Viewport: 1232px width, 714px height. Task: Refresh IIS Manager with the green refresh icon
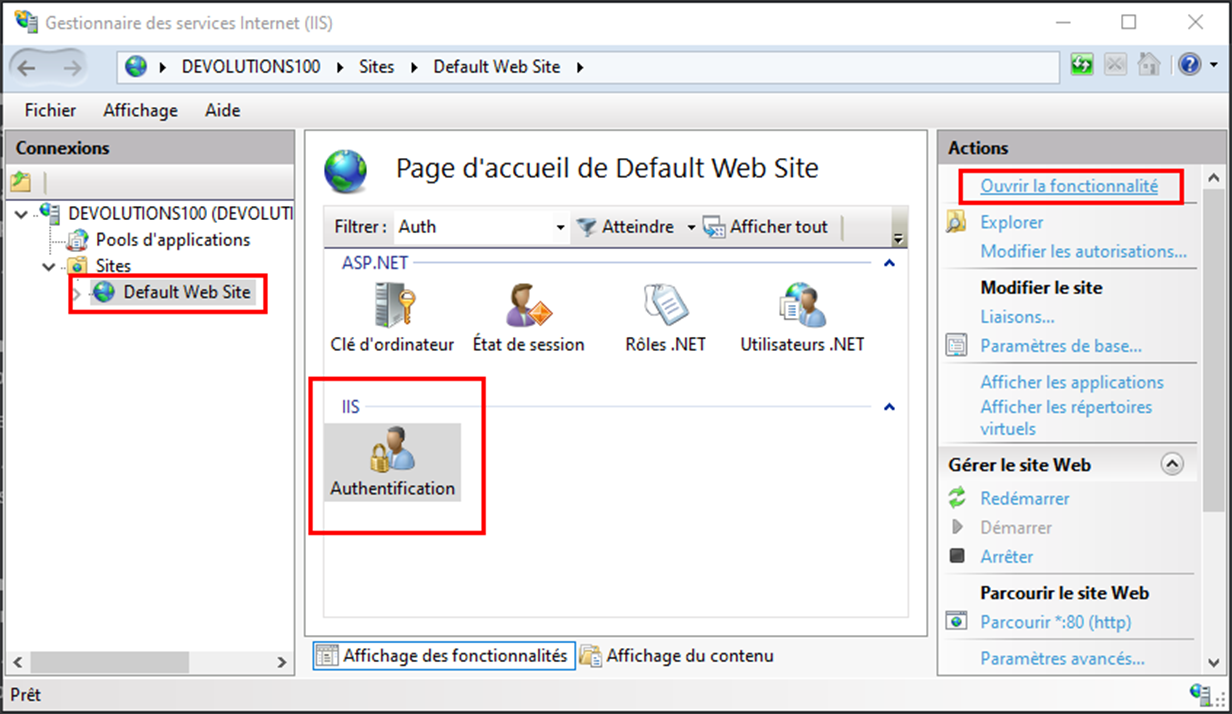tap(1081, 63)
